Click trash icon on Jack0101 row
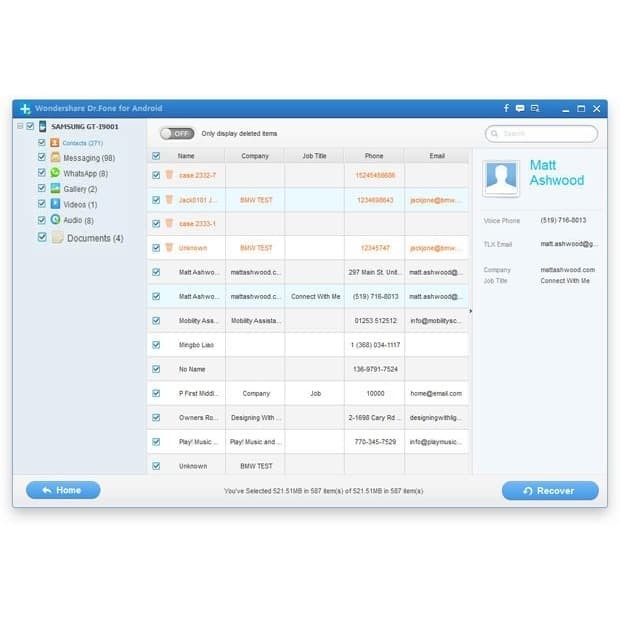Image resolution: width=620 pixels, height=620 pixels. click(169, 199)
